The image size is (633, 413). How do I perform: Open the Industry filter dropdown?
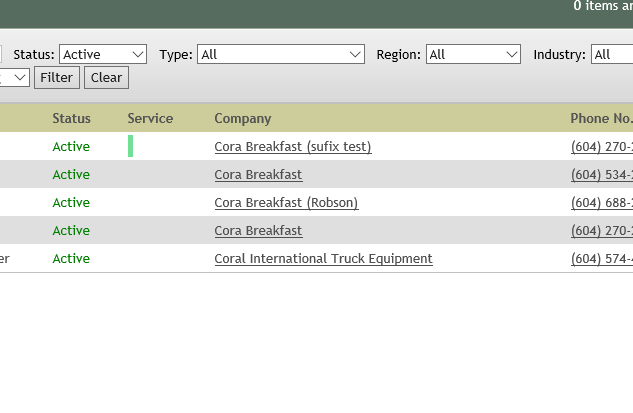pos(611,54)
